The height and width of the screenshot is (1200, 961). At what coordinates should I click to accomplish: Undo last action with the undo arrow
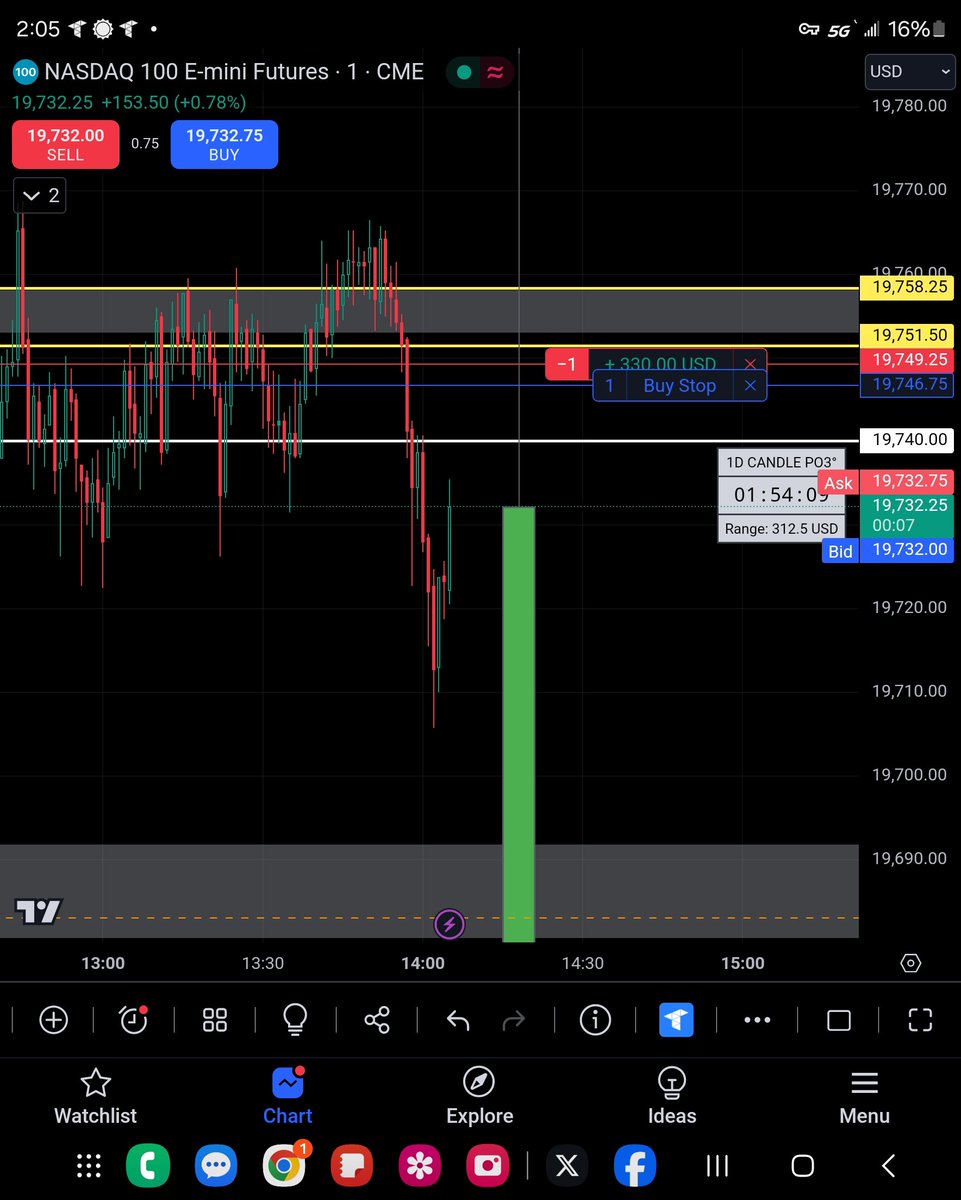point(458,1020)
